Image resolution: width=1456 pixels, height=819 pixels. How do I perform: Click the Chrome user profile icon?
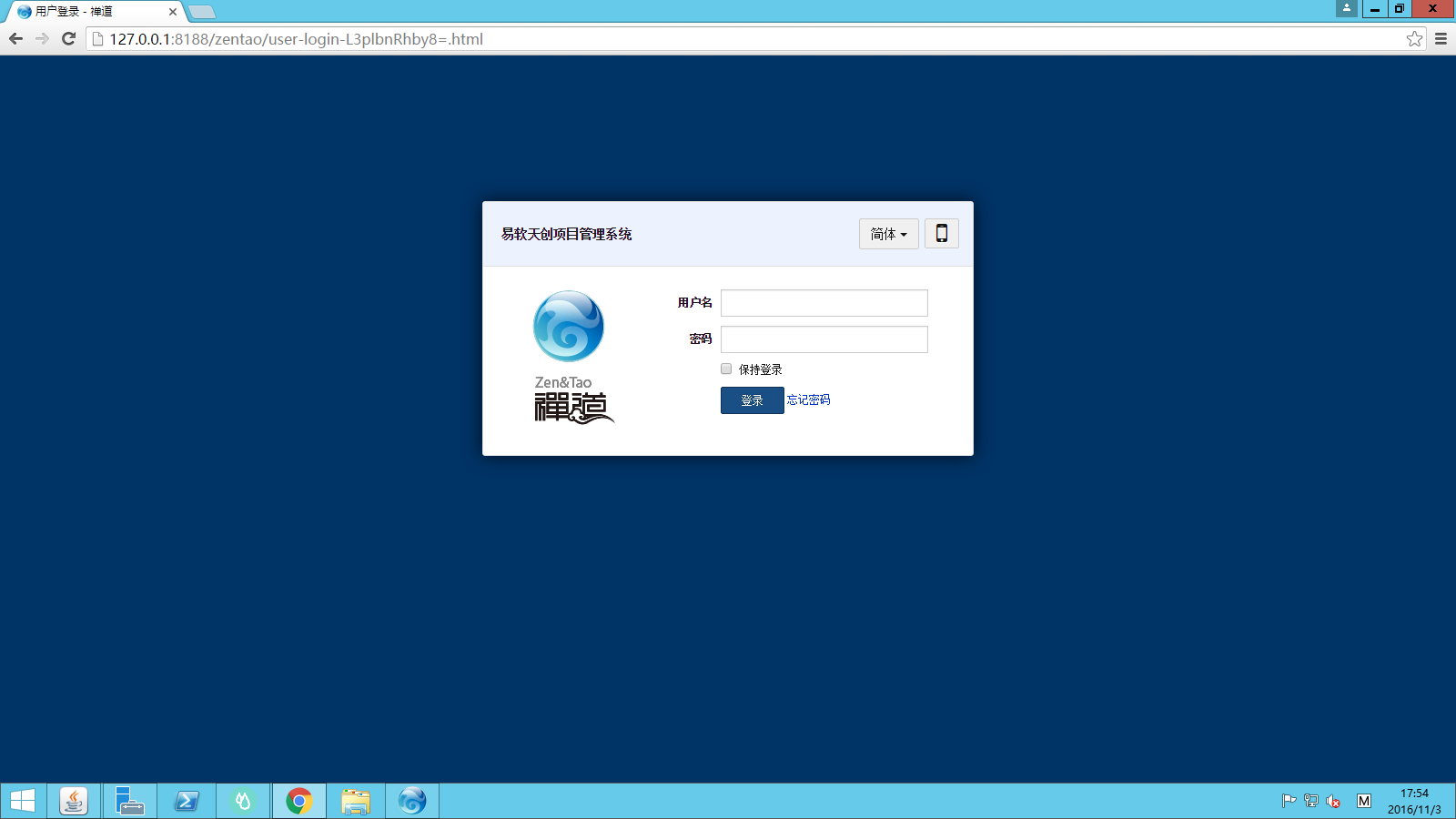pyautogui.click(x=1347, y=8)
